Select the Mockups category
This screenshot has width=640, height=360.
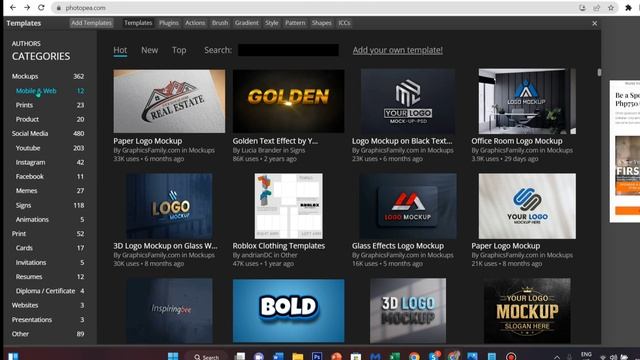pos(48,76)
